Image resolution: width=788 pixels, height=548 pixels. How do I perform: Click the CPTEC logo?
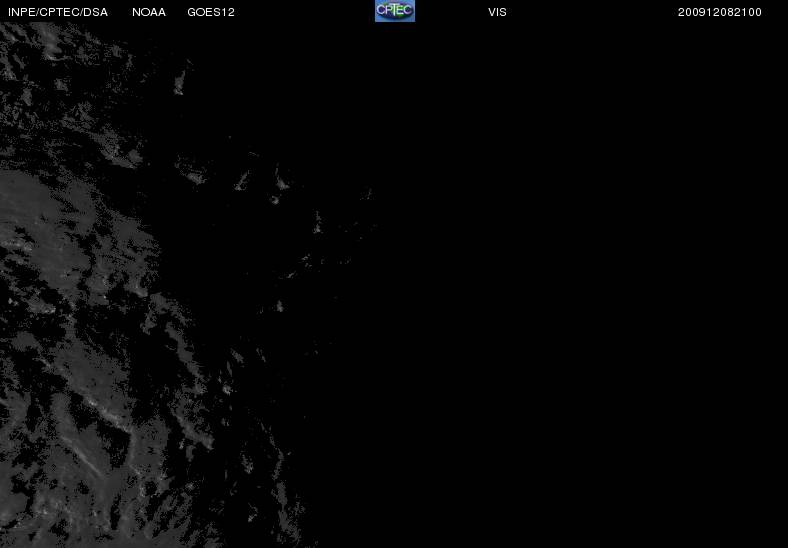395,11
